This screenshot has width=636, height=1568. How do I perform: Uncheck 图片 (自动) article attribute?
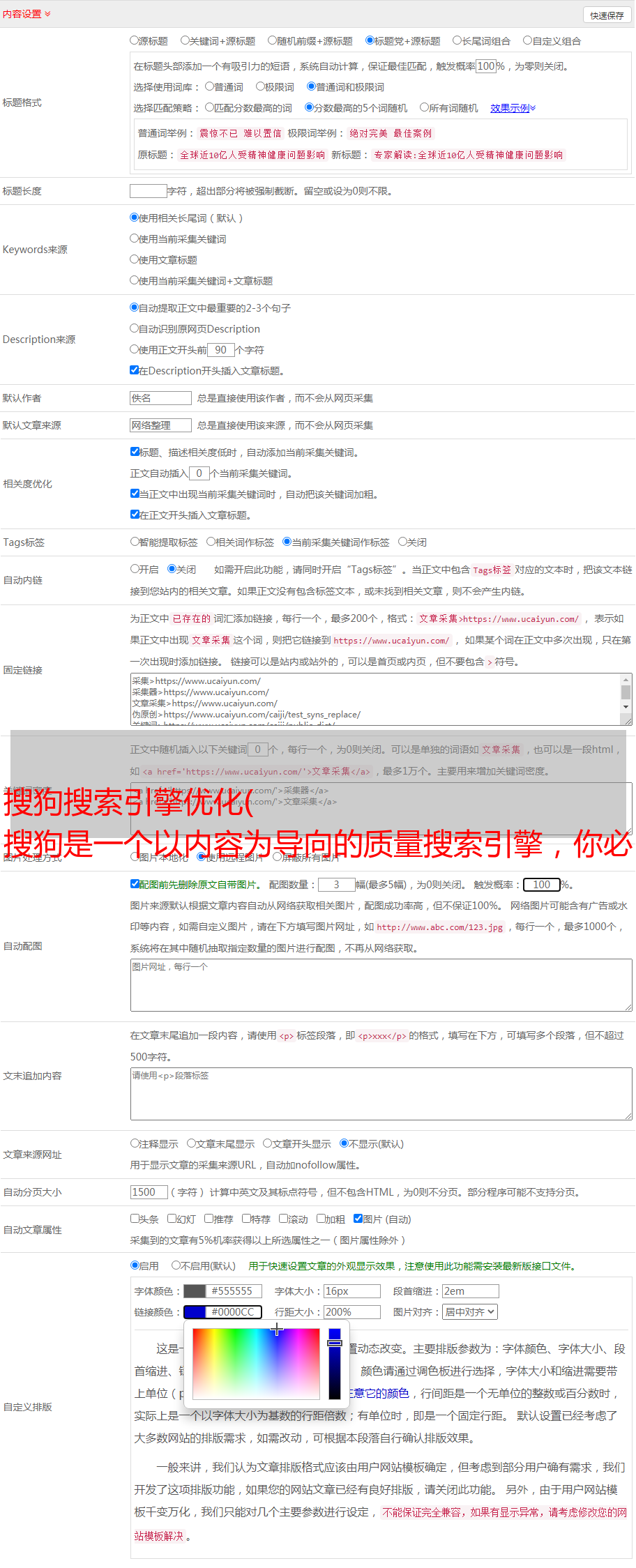coord(358,1219)
